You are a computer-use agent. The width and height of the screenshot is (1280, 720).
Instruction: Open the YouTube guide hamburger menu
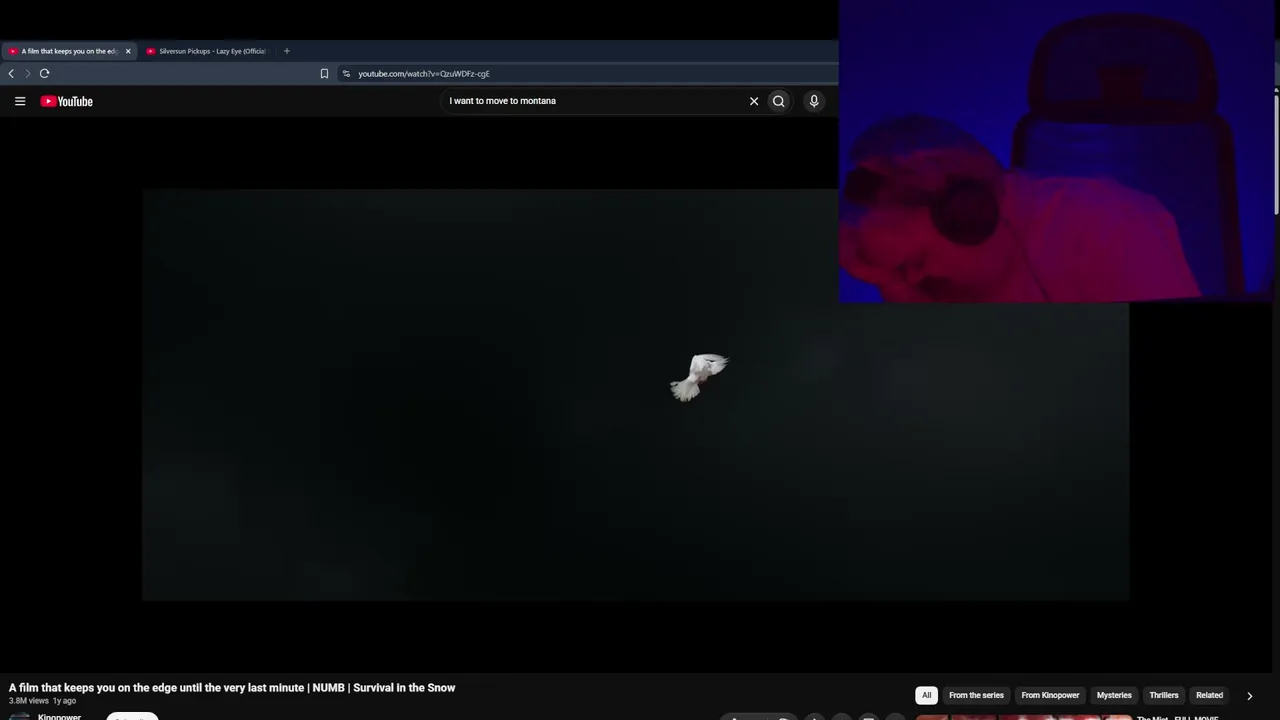click(x=20, y=101)
